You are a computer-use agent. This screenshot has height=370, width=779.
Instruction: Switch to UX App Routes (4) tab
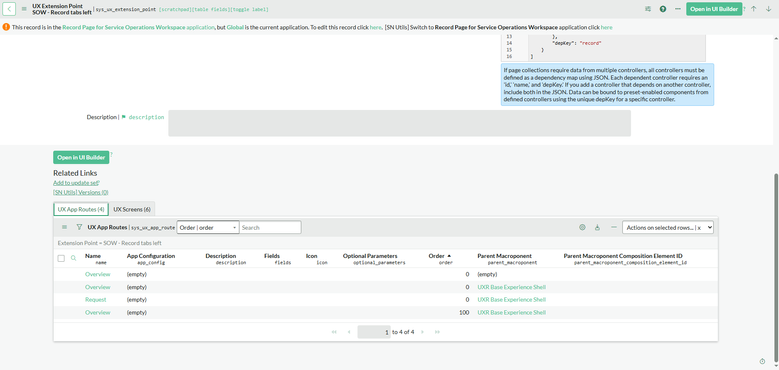(80, 209)
